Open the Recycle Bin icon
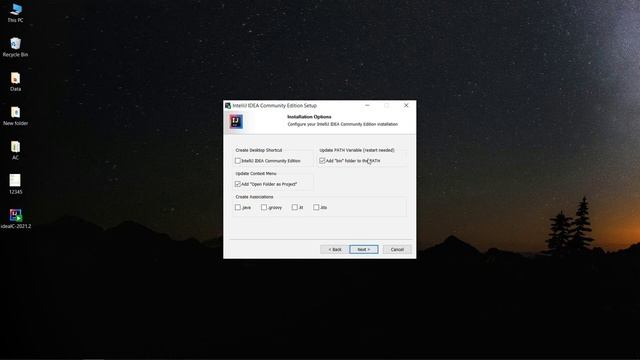Viewport: 640px width, 360px height. pos(16,47)
